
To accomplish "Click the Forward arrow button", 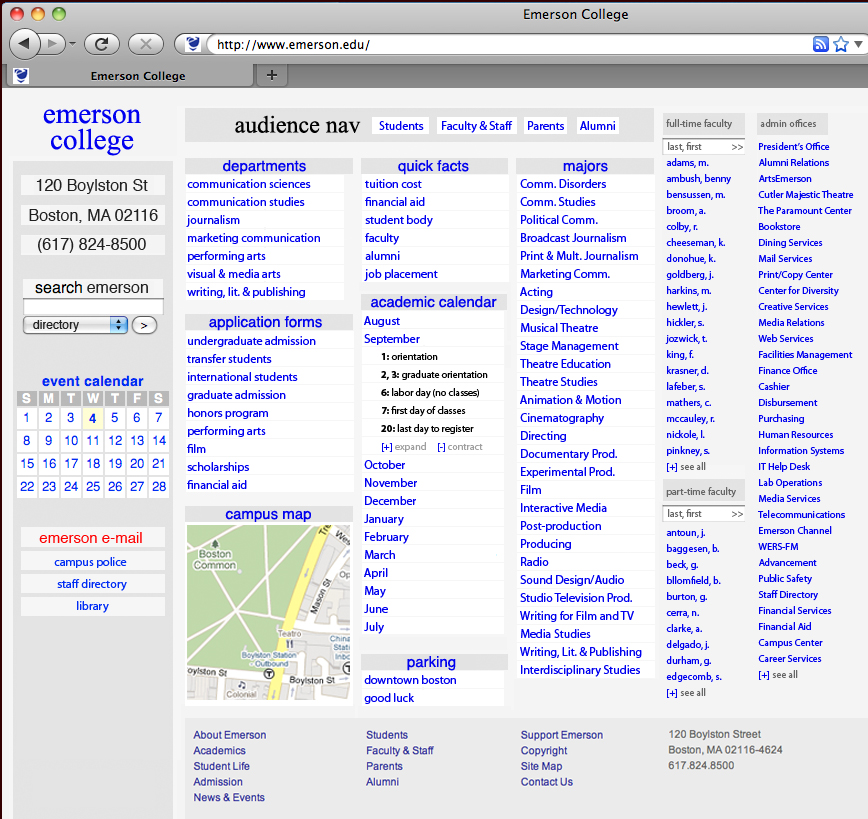I will pyautogui.click(x=55, y=43).
